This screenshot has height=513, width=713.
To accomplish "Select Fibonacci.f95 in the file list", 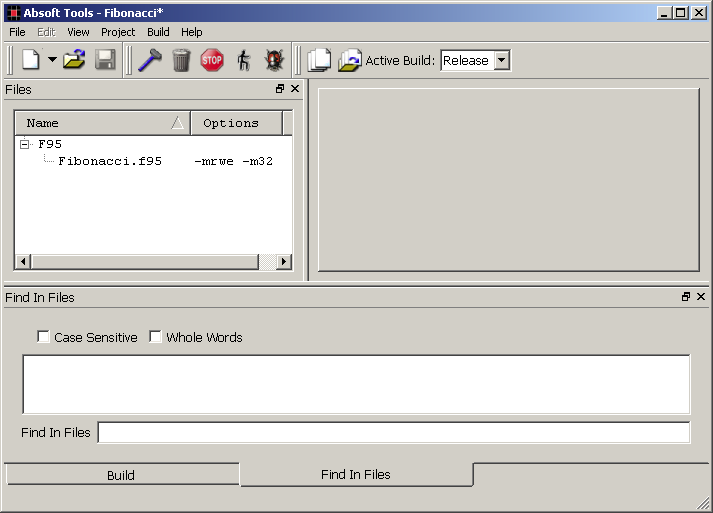I will coord(110,161).
